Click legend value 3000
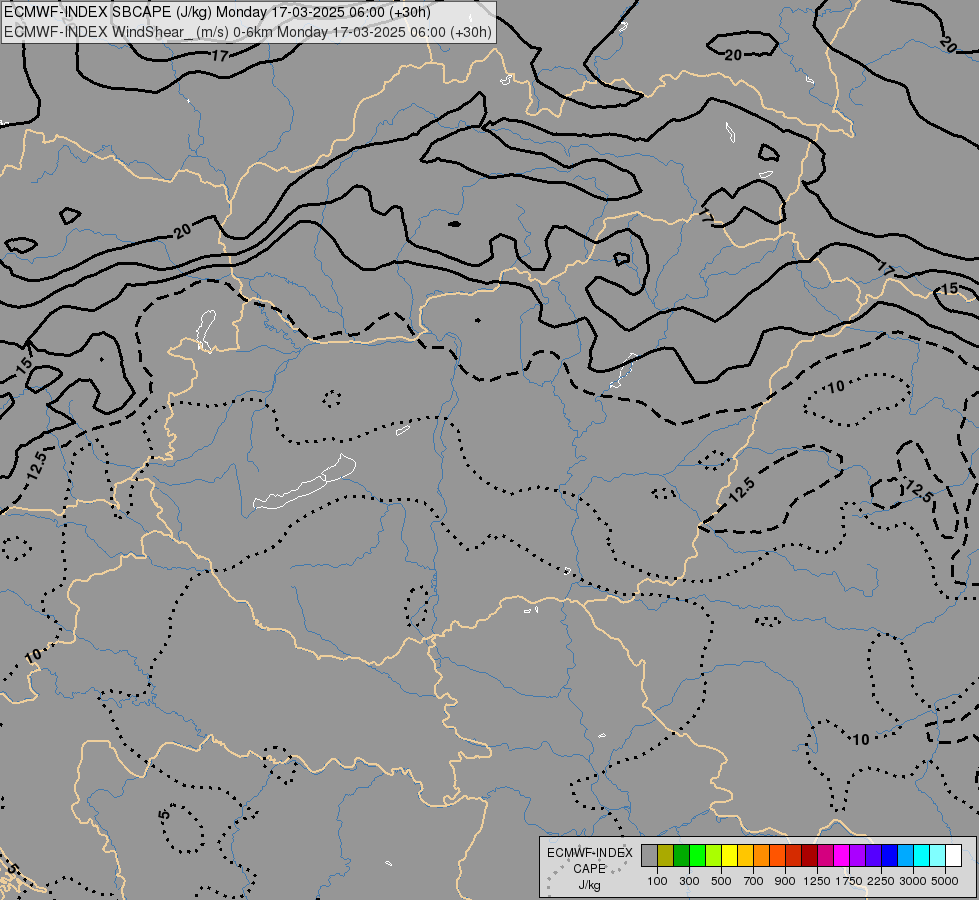 tap(913, 881)
